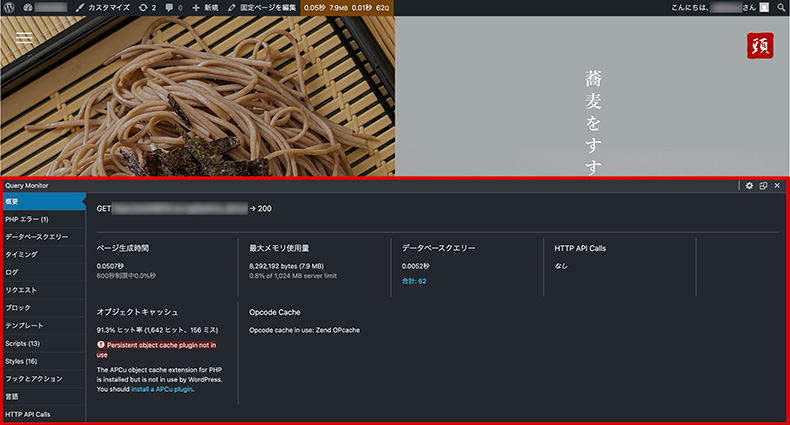Click the install a APCu plugin link
This screenshot has height=425, width=790.
(162, 389)
